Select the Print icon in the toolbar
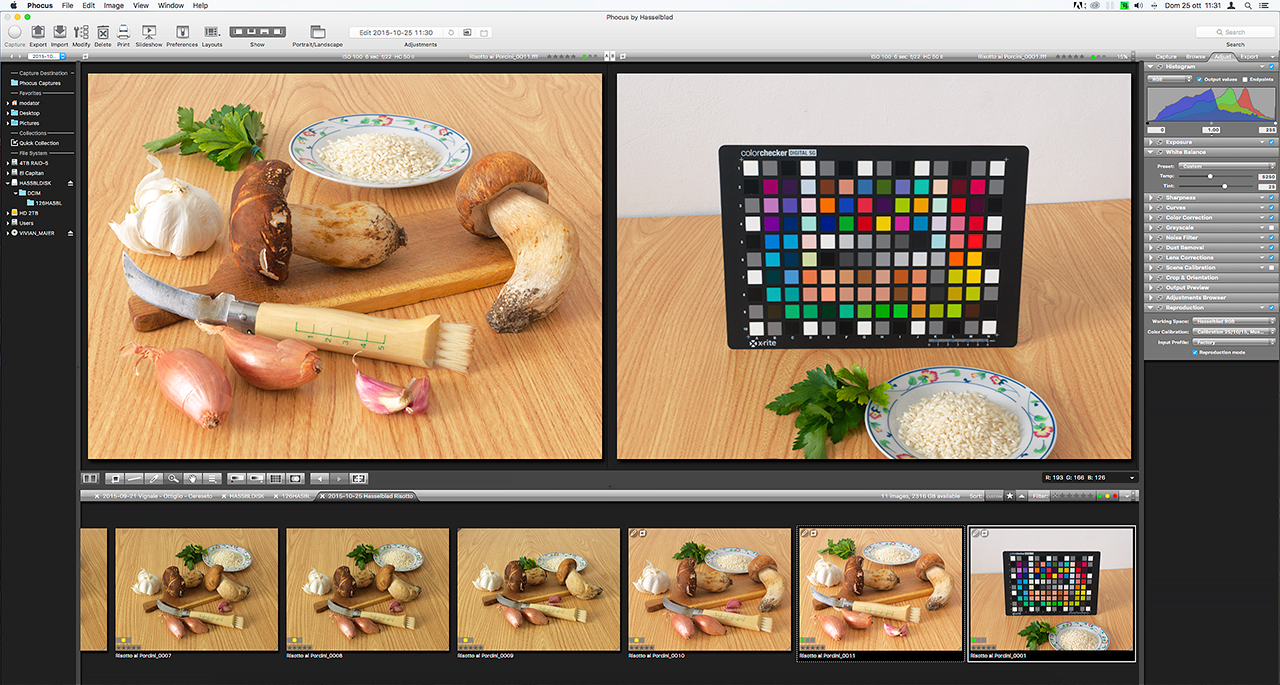 click(123, 33)
